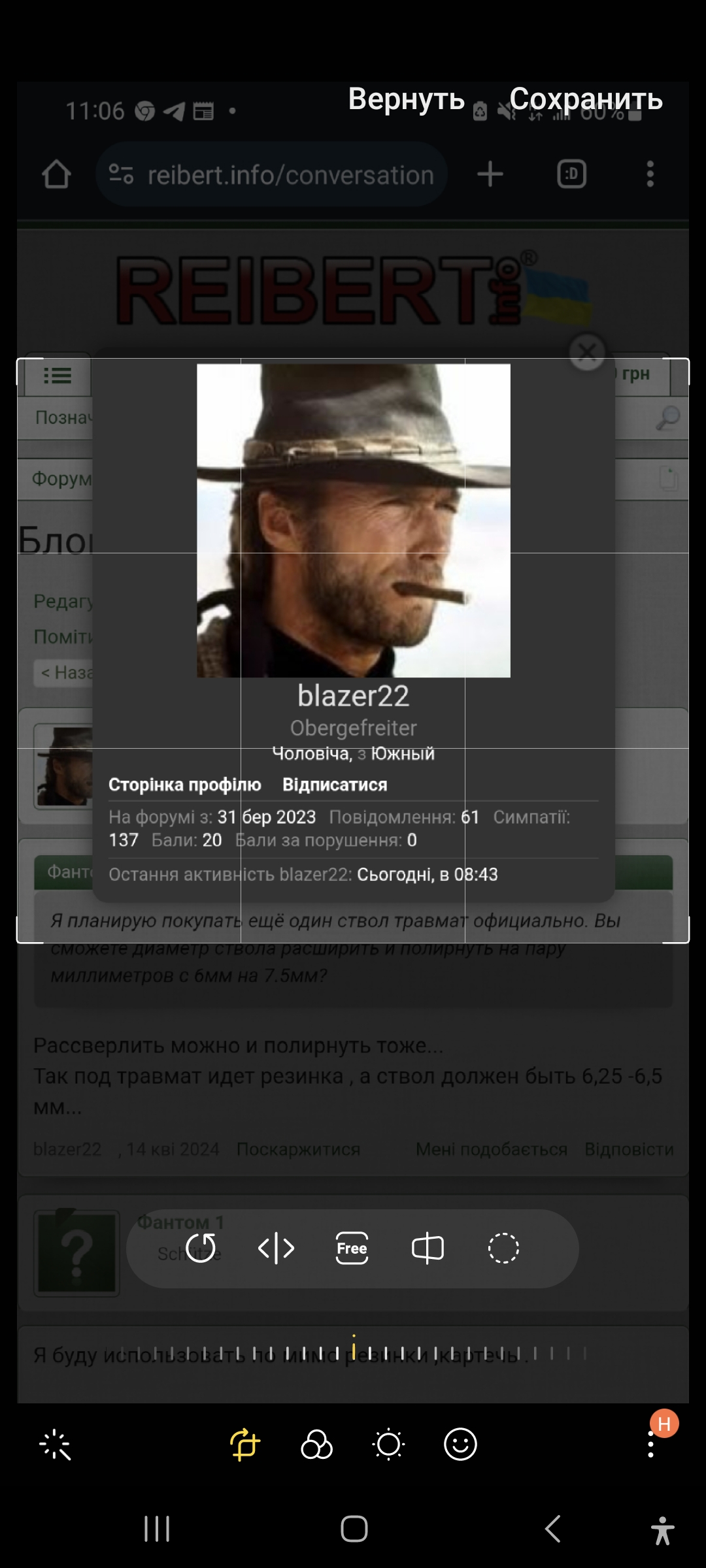The width and height of the screenshot is (706, 1568).
Task: Choose the lasso shape crop tool
Action: click(x=503, y=1249)
